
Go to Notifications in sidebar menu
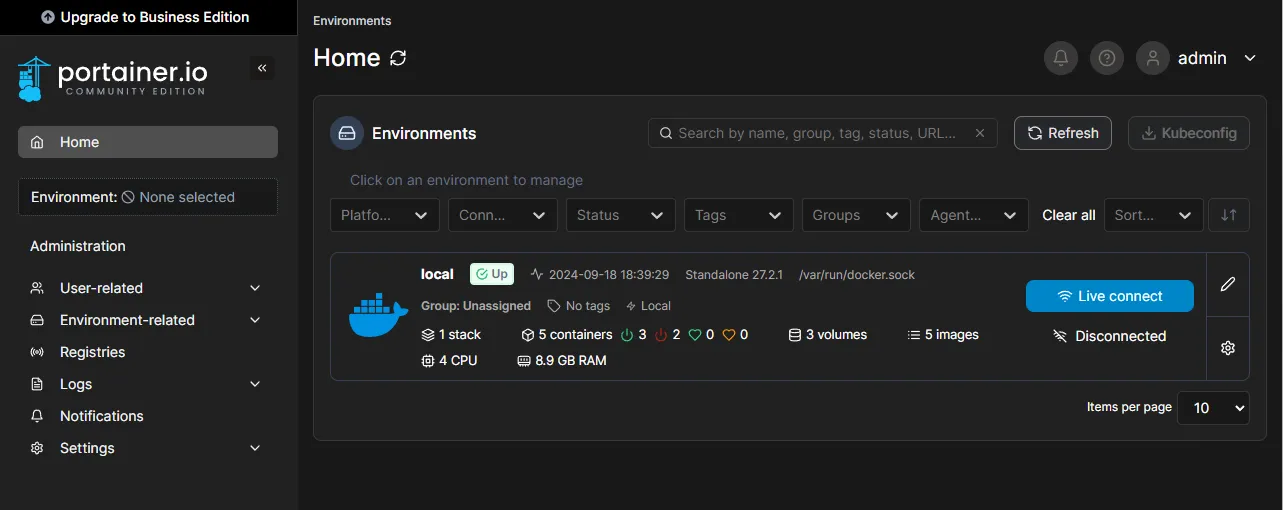pos(101,416)
